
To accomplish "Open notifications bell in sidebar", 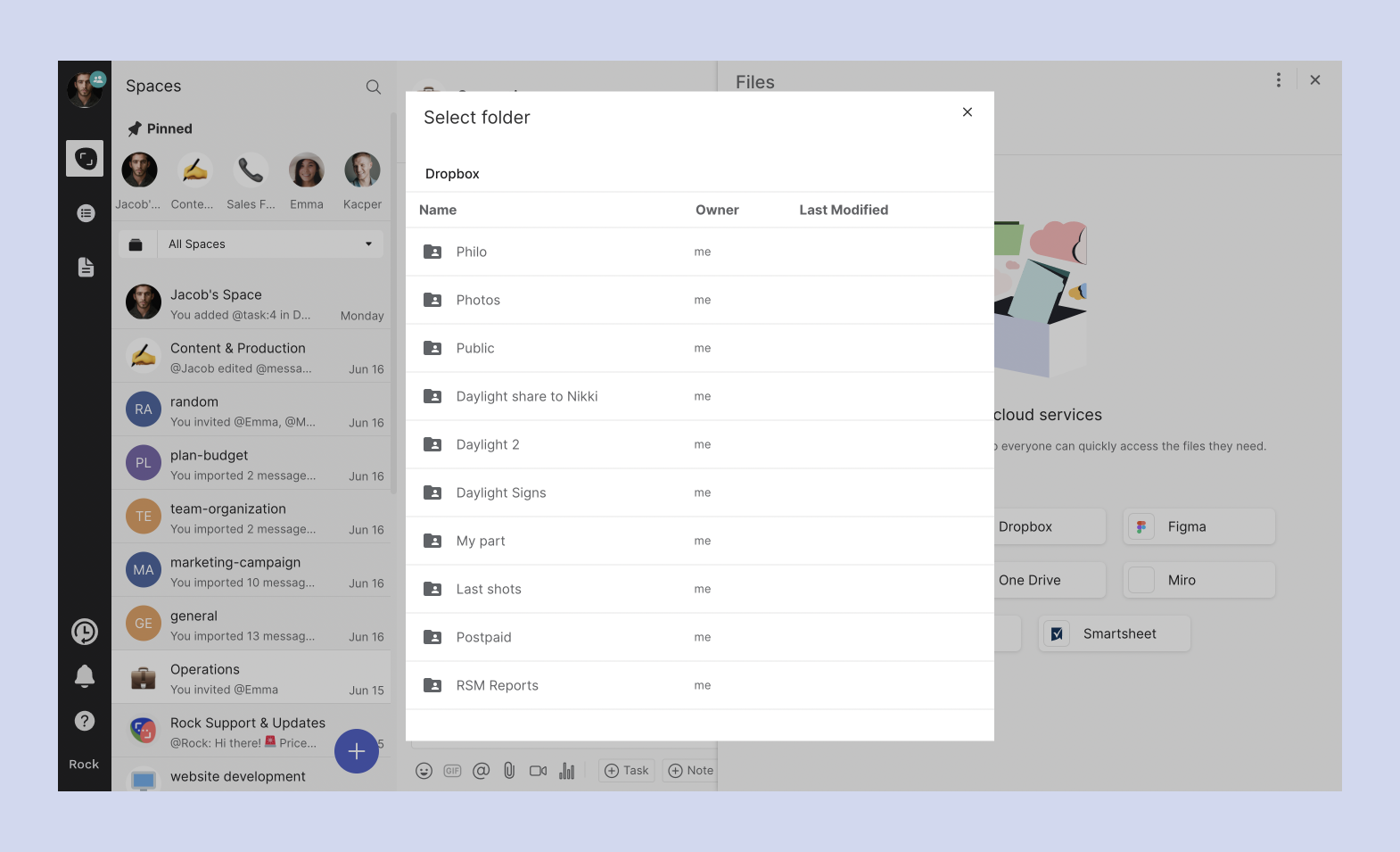I will point(85,676).
